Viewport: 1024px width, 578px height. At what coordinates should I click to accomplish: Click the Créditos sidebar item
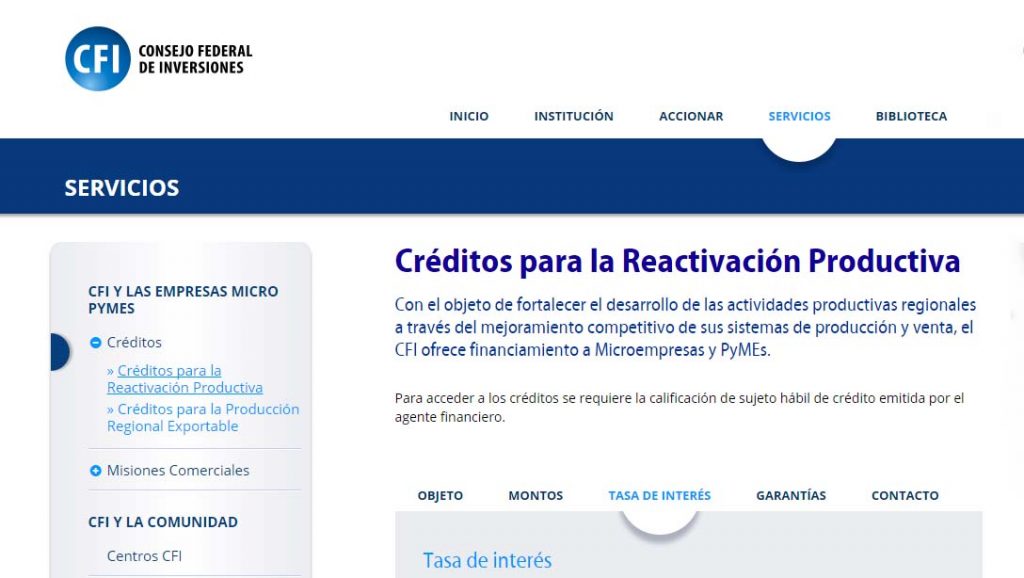point(134,342)
